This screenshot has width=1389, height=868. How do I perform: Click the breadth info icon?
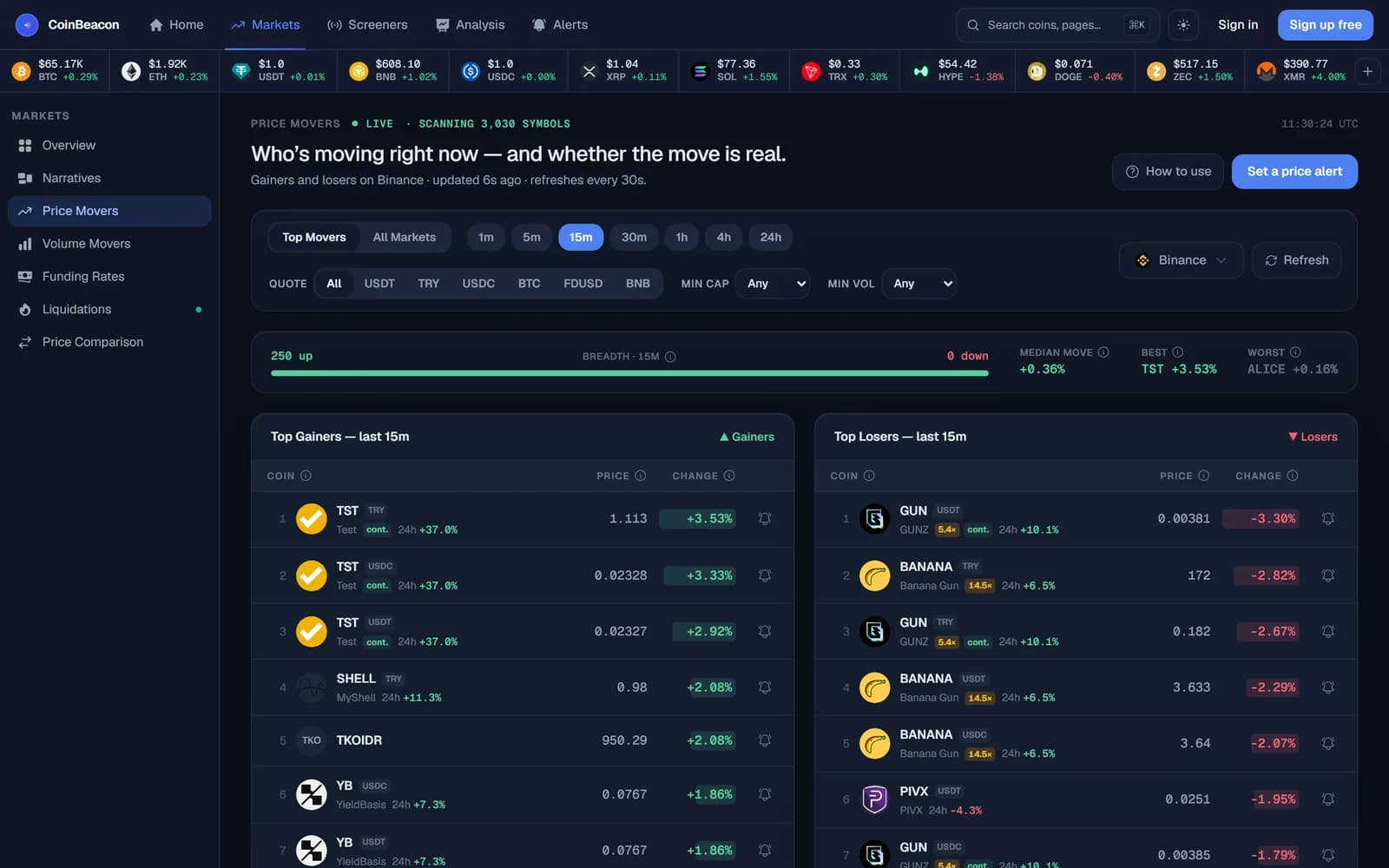[x=670, y=357]
